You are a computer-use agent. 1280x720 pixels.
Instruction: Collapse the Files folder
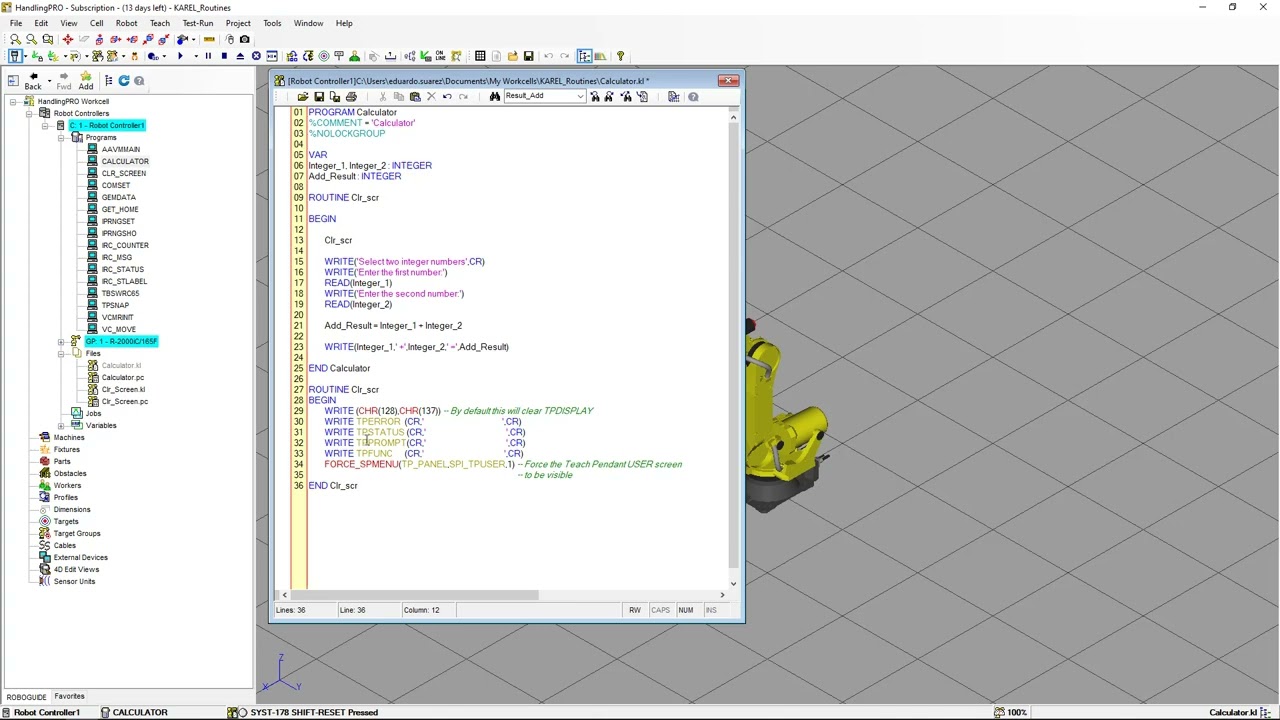(x=61, y=353)
